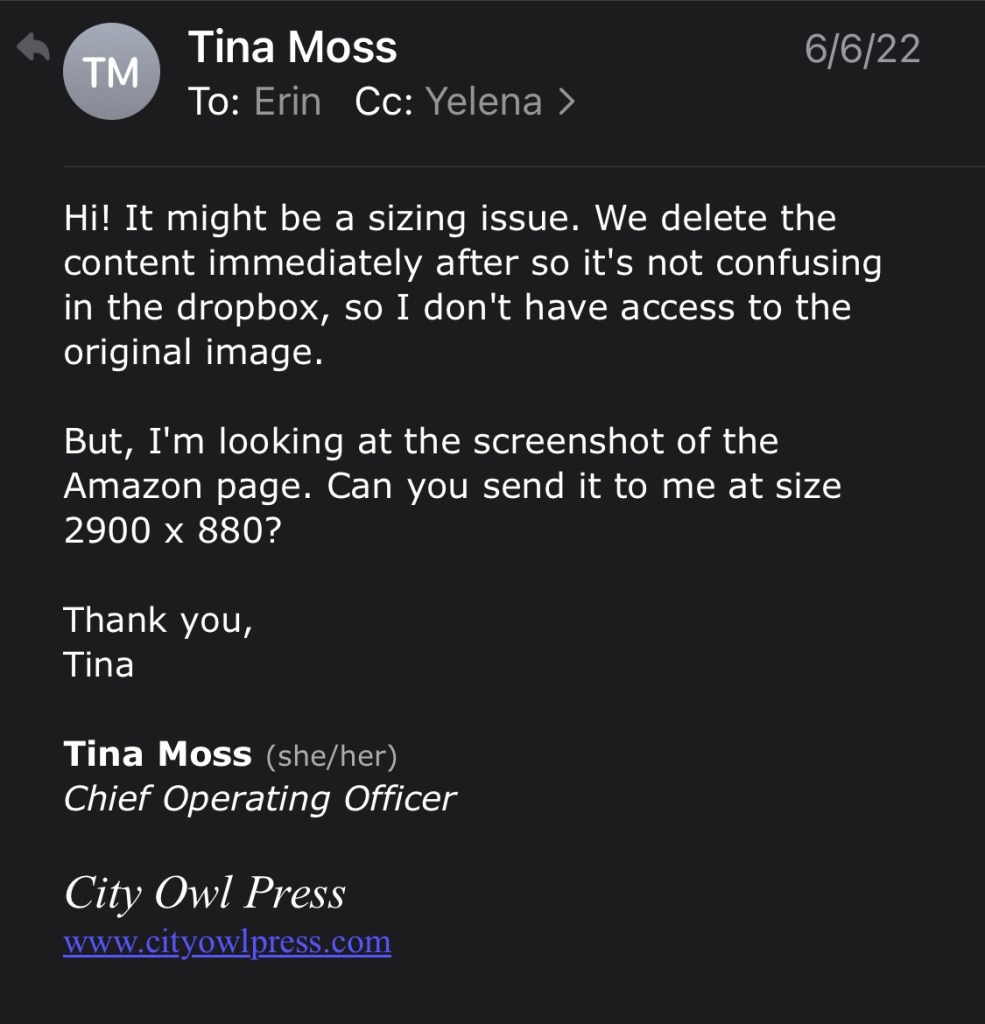Open the www.cityowlpress.com link

(226, 942)
